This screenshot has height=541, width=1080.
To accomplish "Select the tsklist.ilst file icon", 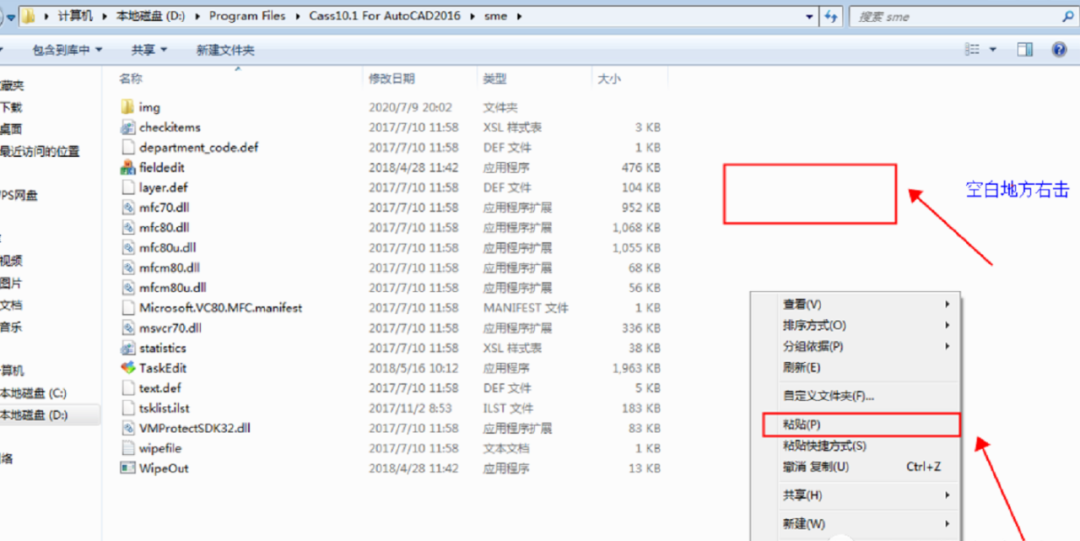I will click(x=127, y=408).
